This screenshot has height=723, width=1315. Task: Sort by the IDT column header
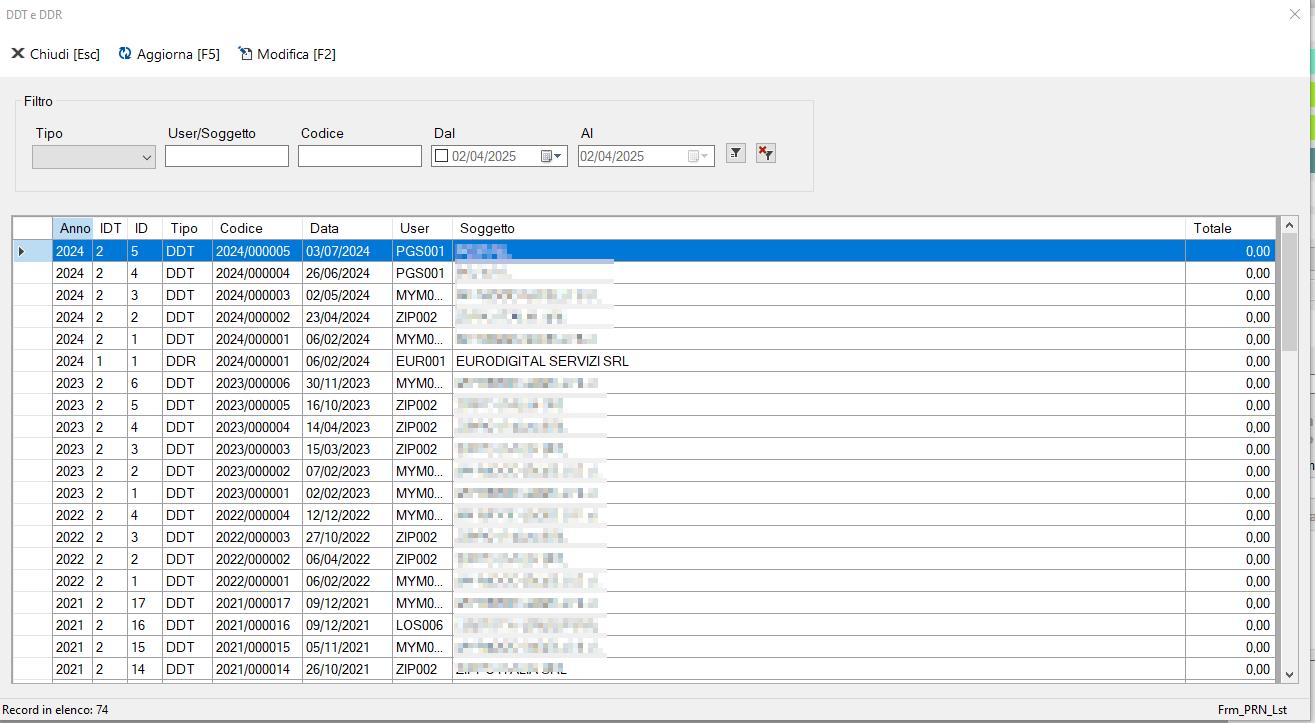pyautogui.click(x=110, y=228)
